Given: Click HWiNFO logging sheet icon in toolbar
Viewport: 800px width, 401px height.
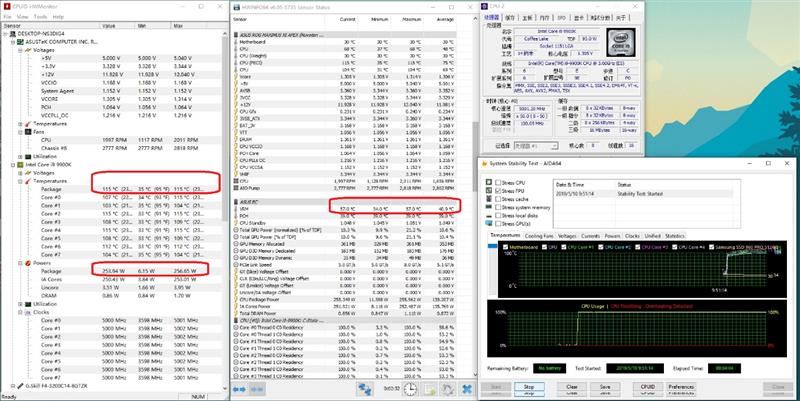Looking at the screenshot, I should [x=429, y=389].
